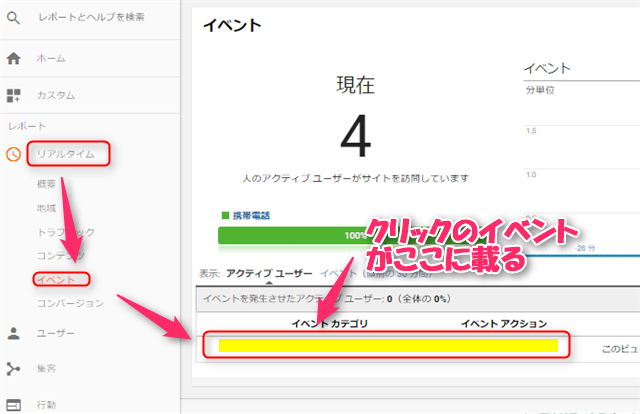Open the 概要 realtime report
Viewport: 640px width, 414px height.
46,184
